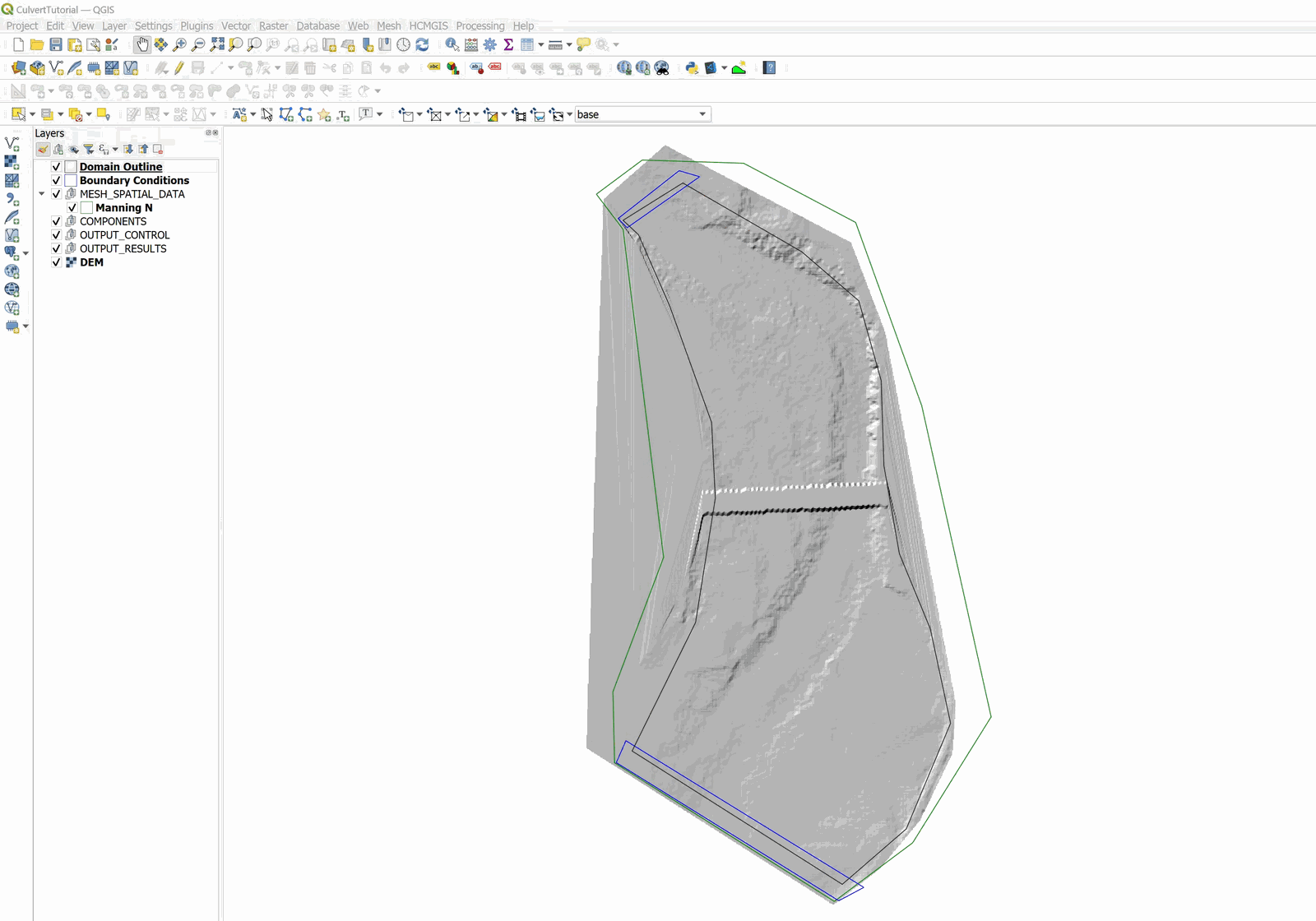Click the Refresh map icon
The height and width of the screenshot is (921, 1316).
coord(422,44)
